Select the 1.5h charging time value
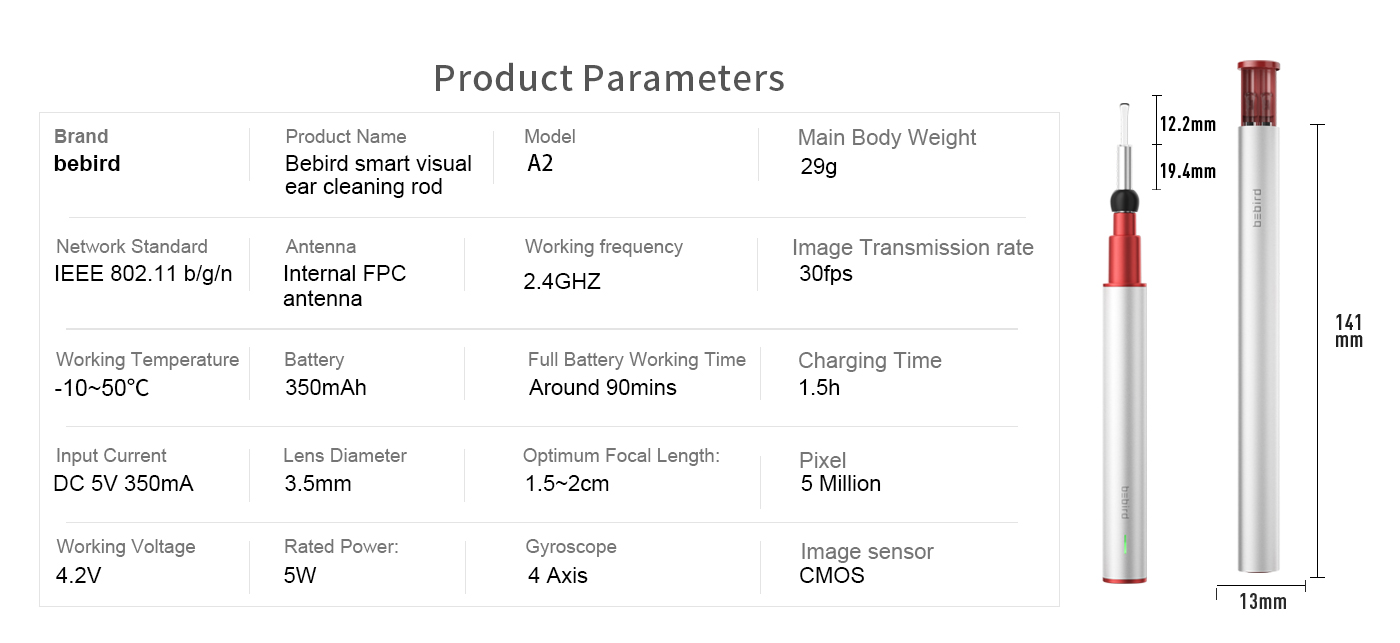This screenshot has height=643, width=1400. point(819,388)
